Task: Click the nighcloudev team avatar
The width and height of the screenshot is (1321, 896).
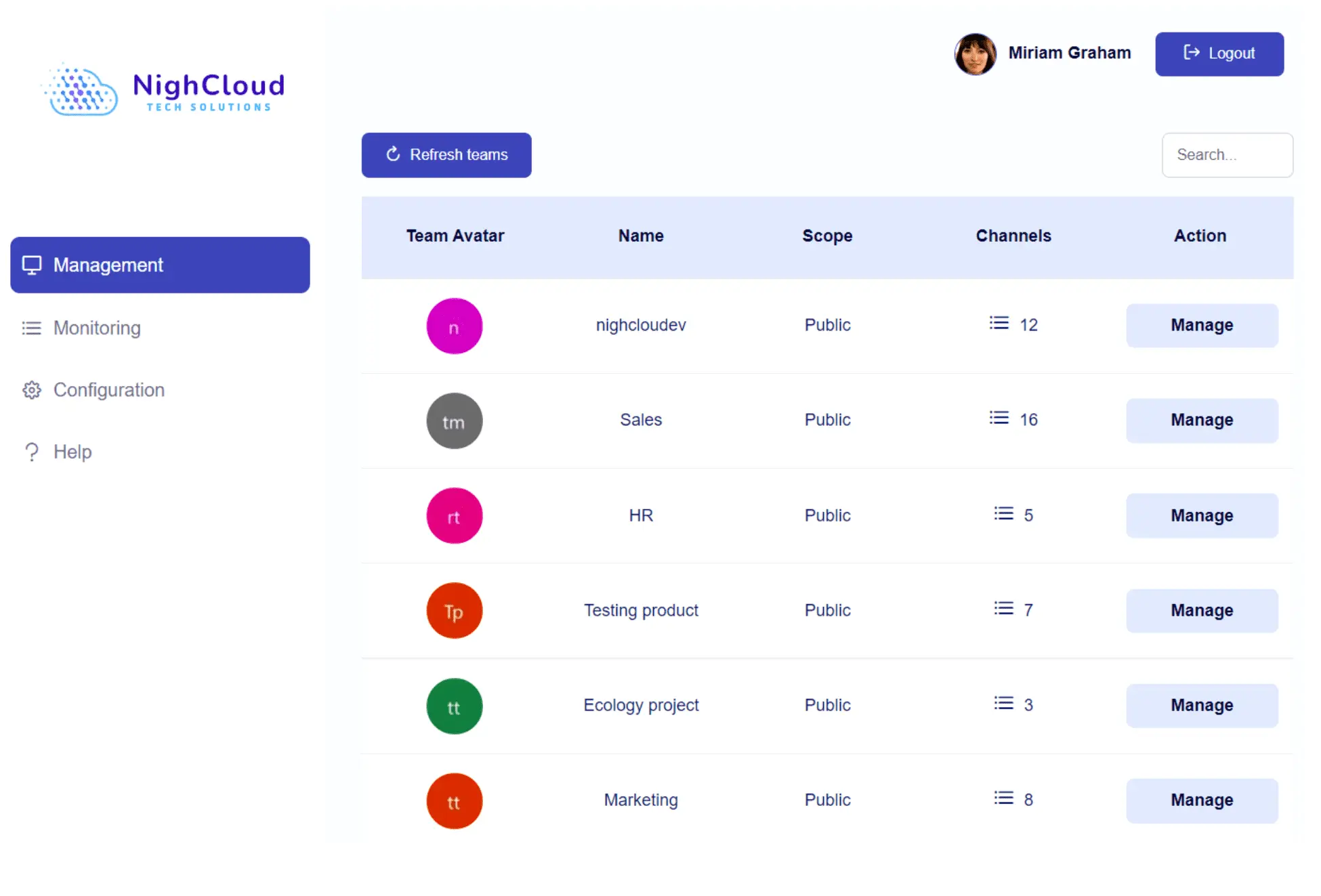Action: click(x=454, y=326)
